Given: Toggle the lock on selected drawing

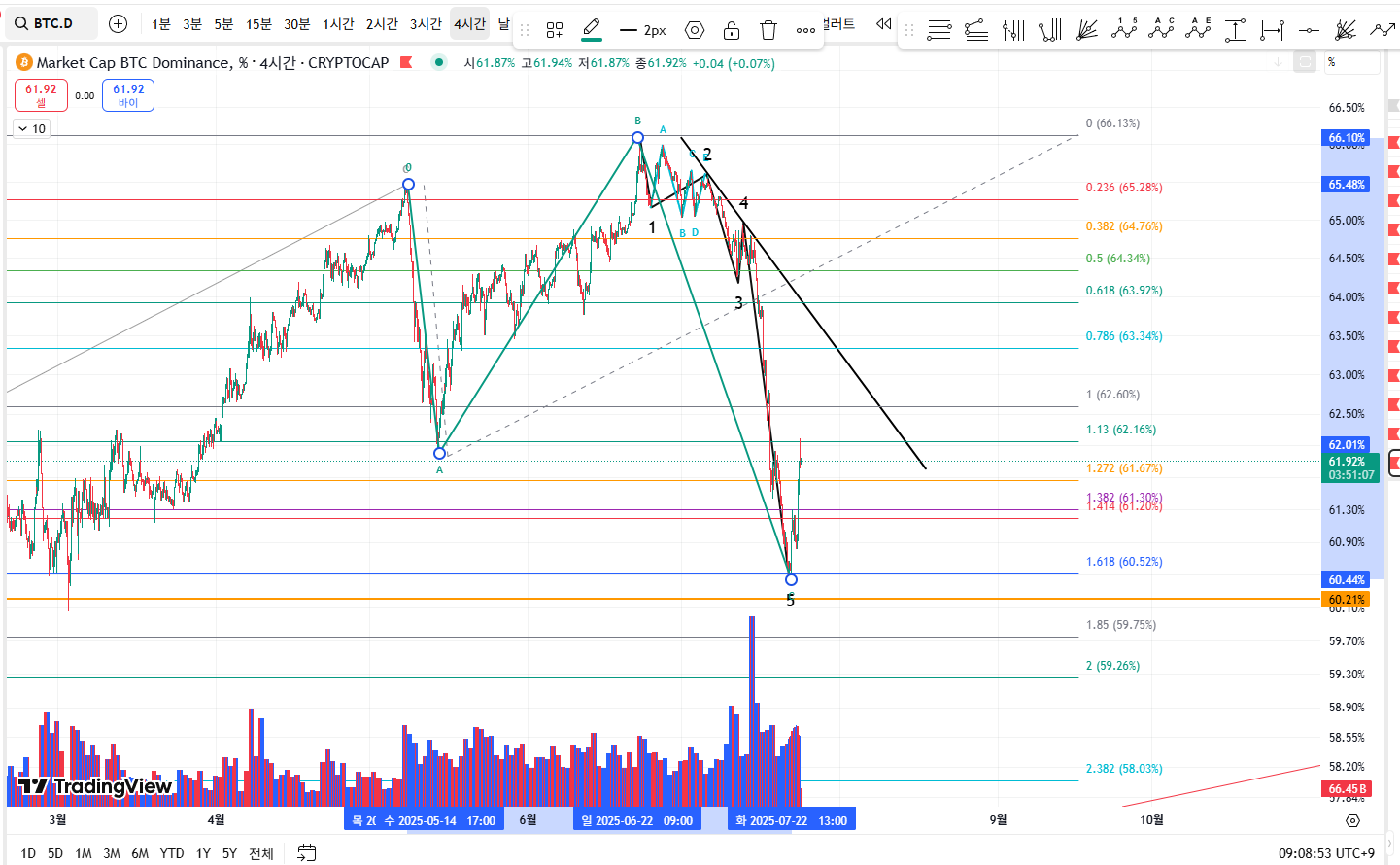Looking at the screenshot, I should coord(732,30).
